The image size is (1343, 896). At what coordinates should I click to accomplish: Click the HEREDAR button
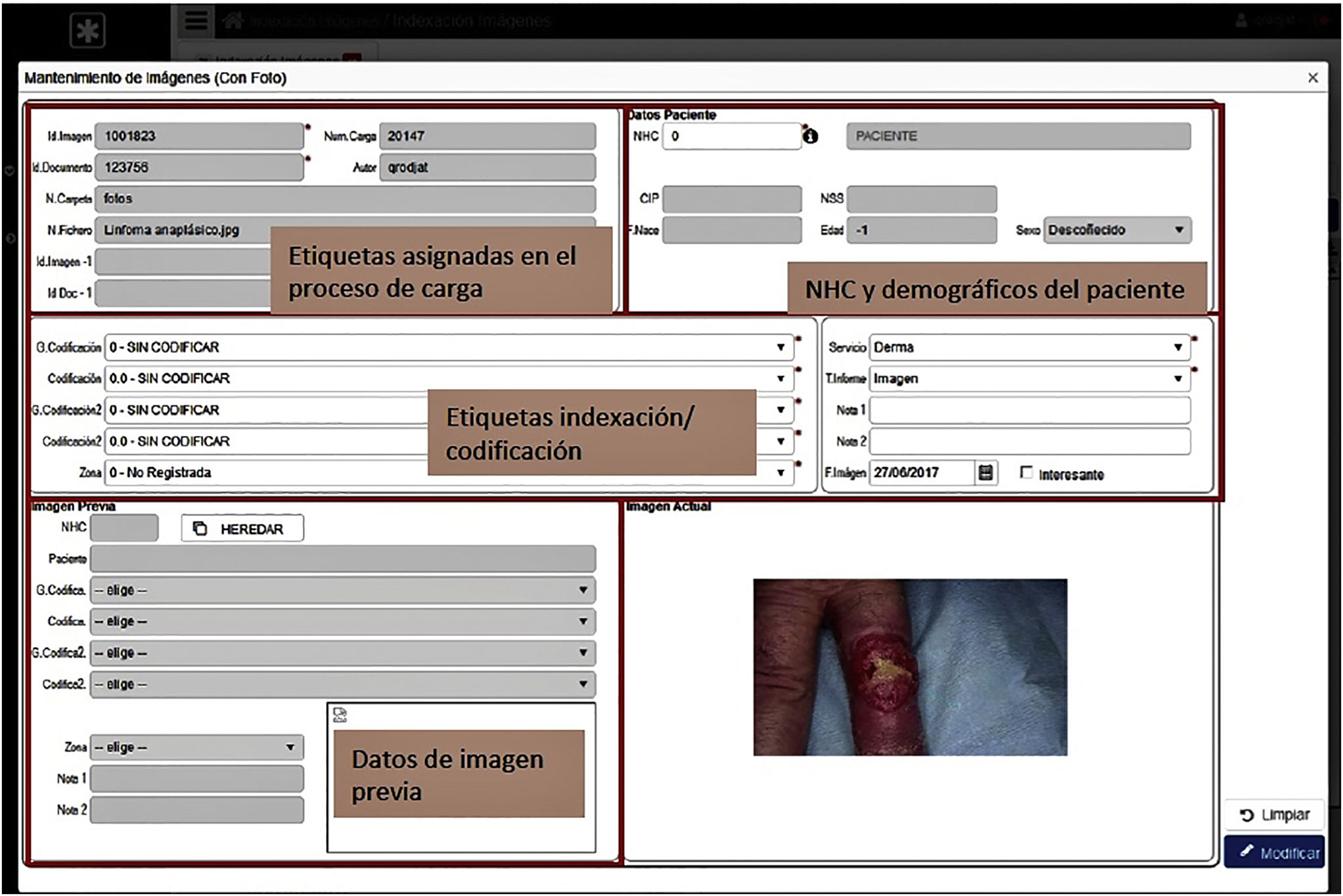coord(242,529)
